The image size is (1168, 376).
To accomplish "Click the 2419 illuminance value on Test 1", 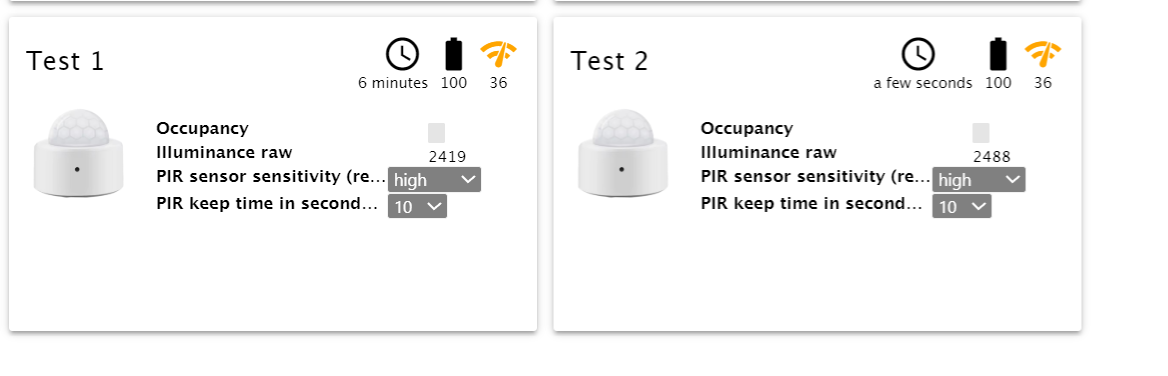I will point(447,157).
